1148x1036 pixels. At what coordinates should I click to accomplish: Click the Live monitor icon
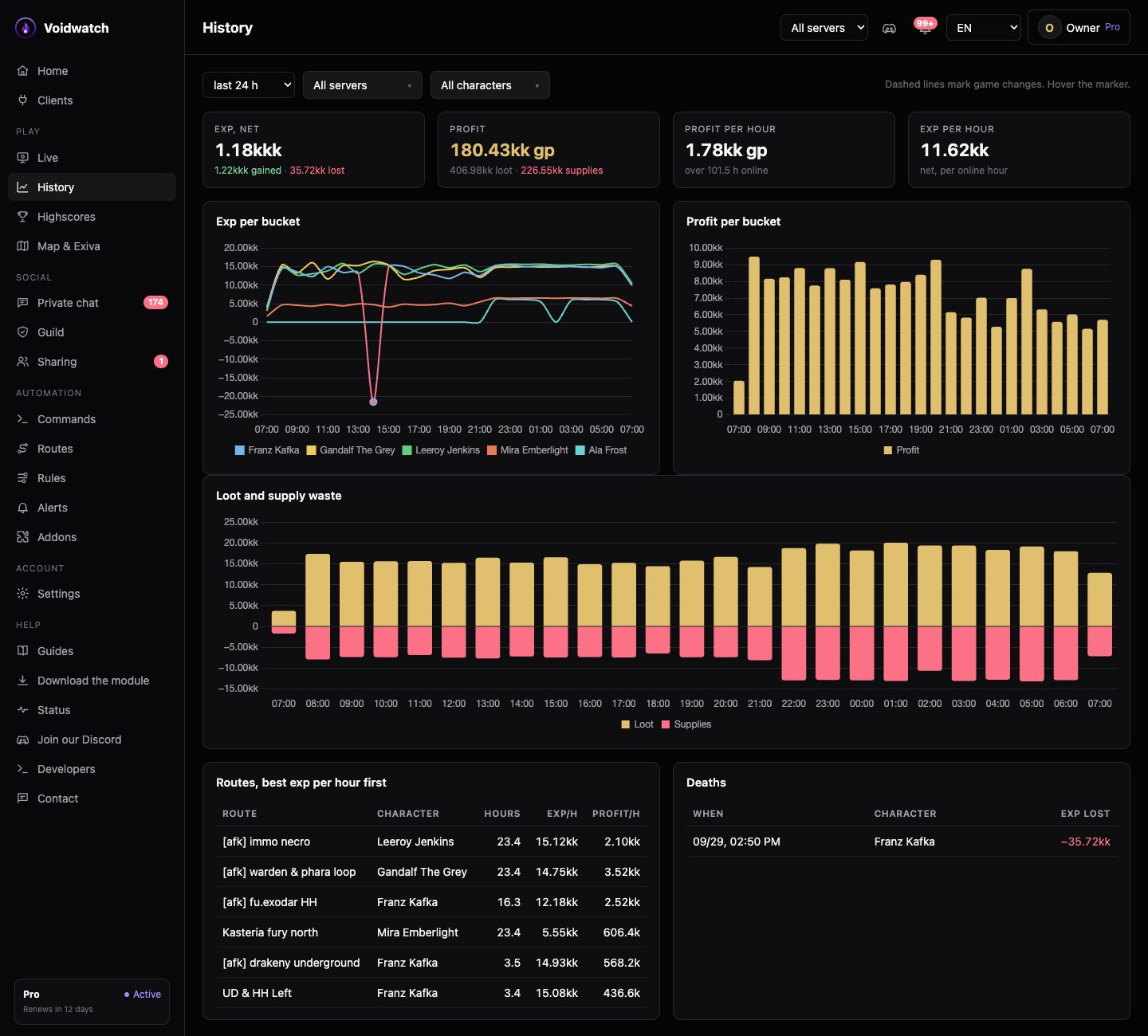[22, 158]
